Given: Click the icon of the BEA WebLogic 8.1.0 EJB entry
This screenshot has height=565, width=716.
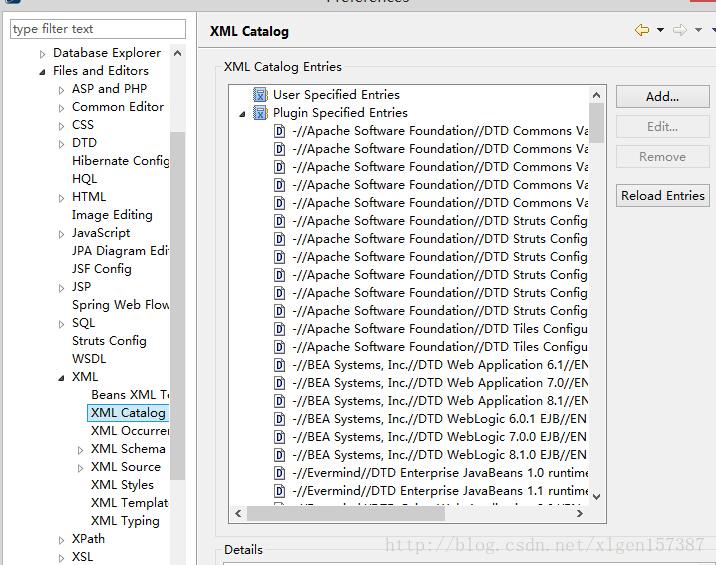Looking at the screenshot, I should click(280, 455).
